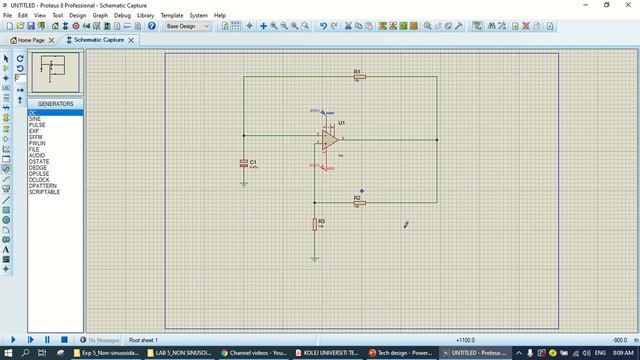Select the op-amp U1 on the schematic

[329, 140]
